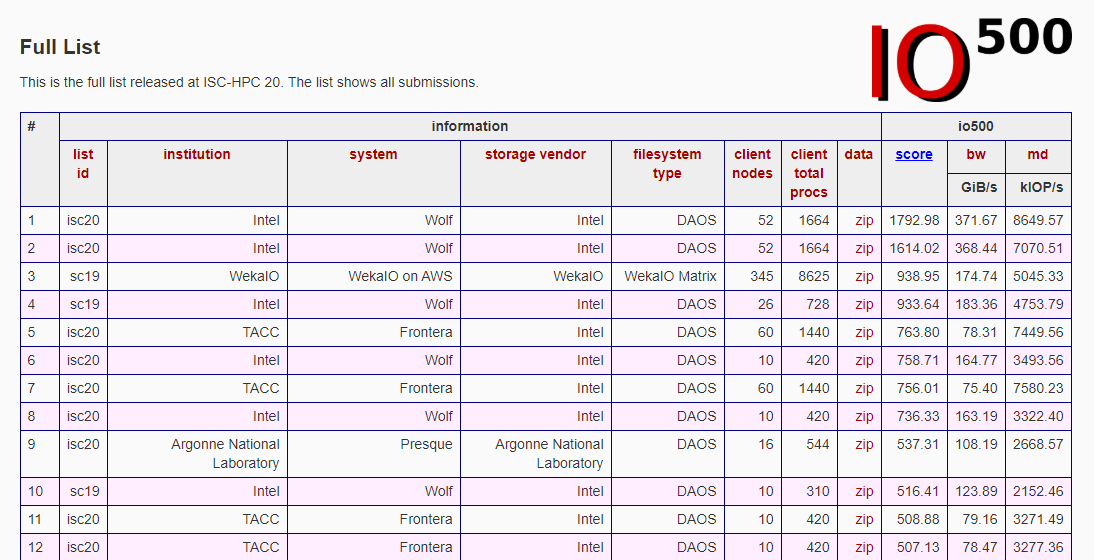Click the filesystem type column header
This screenshot has height=560, width=1094.
click(667, 164)
